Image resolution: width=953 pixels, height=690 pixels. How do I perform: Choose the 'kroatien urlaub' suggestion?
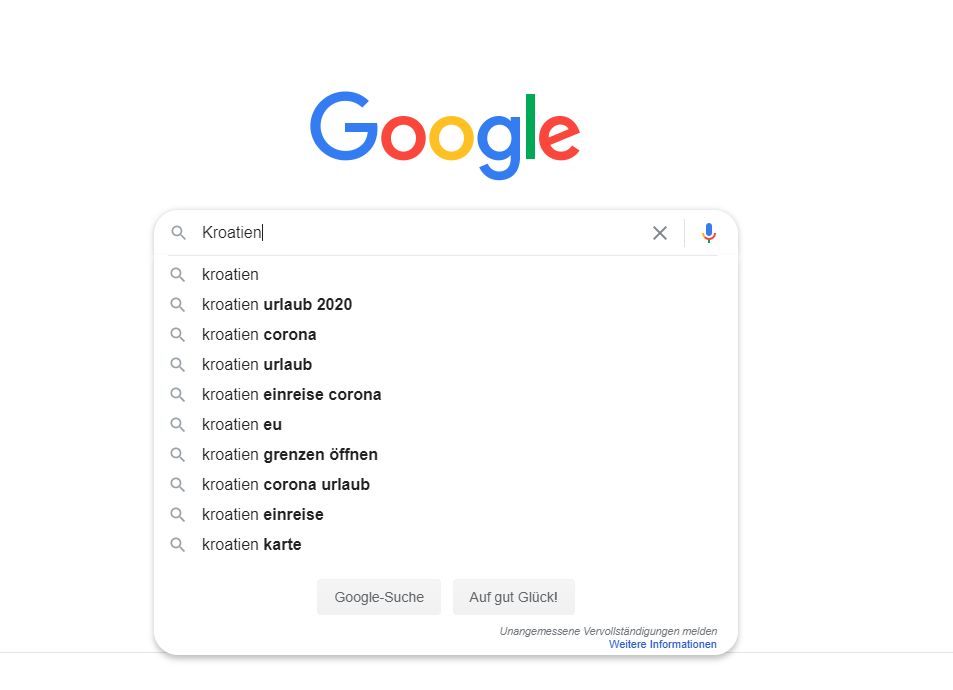446,364
